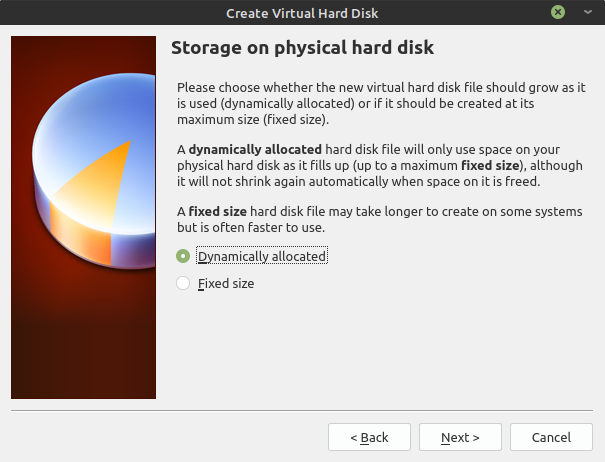Click the introductory 'Please choose whether' paragraph

click(x=381, y=103)
